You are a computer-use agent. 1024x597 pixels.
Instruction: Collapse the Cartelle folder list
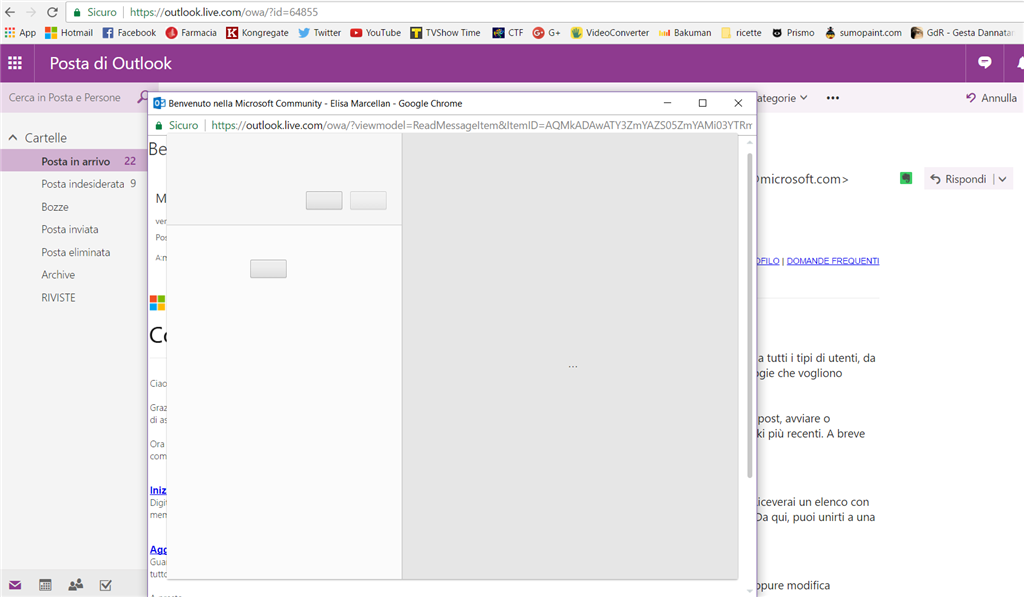(12, 138)
